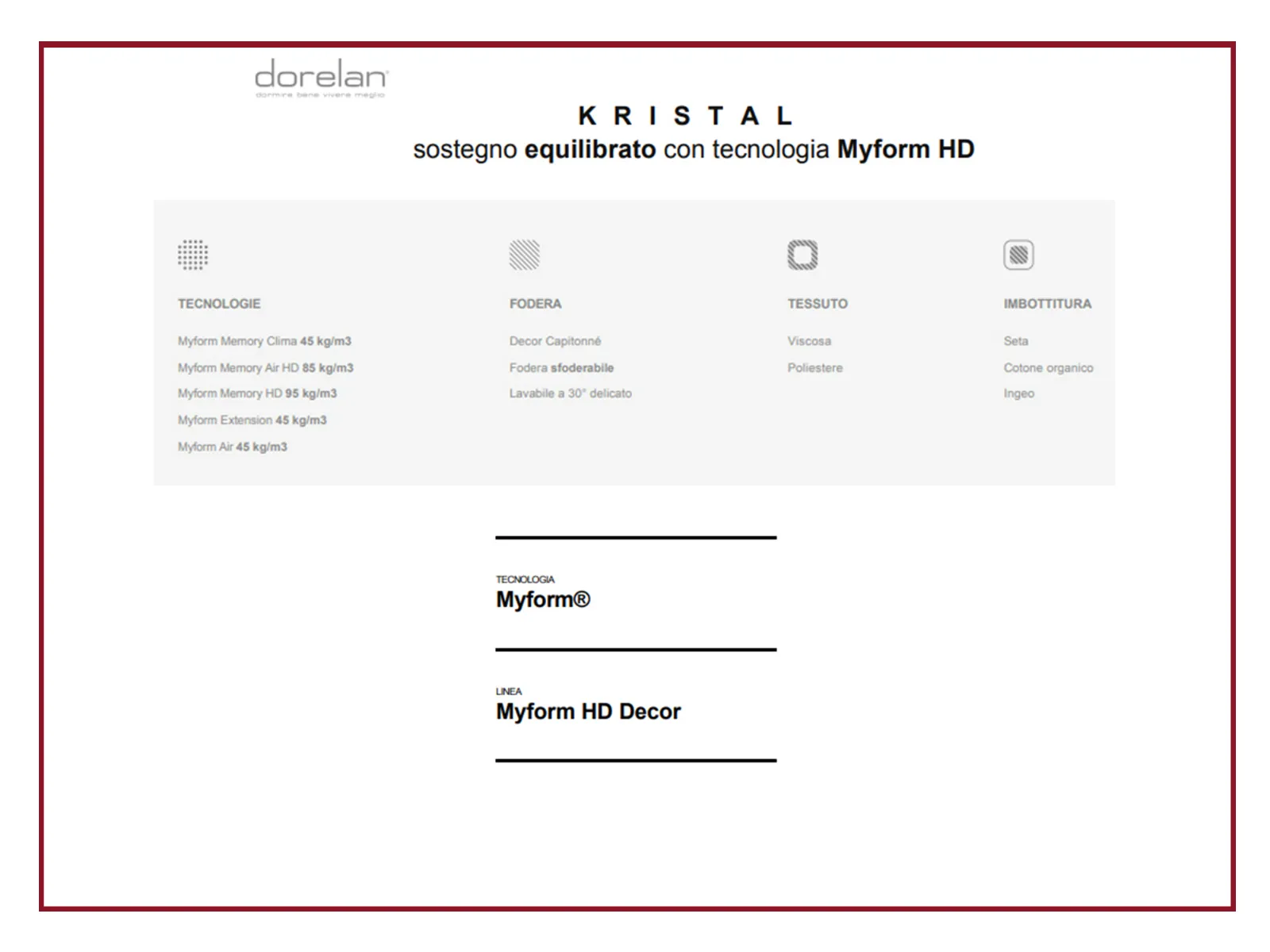1270x952 pixels.
Task: Click 'Ingeo' under Imbottitura
Action: [x=1019, y=393]
